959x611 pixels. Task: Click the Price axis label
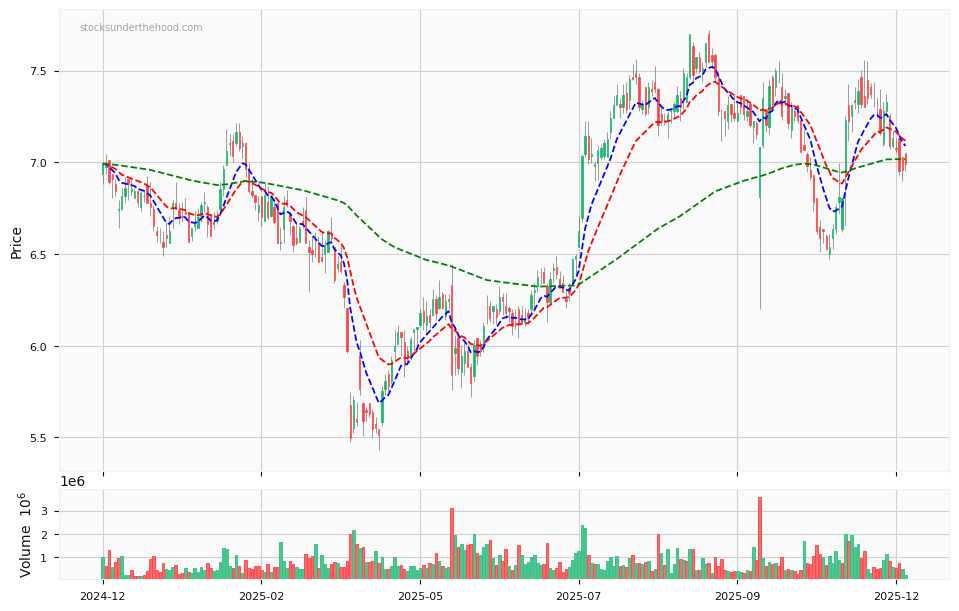(x=16, y=240)
